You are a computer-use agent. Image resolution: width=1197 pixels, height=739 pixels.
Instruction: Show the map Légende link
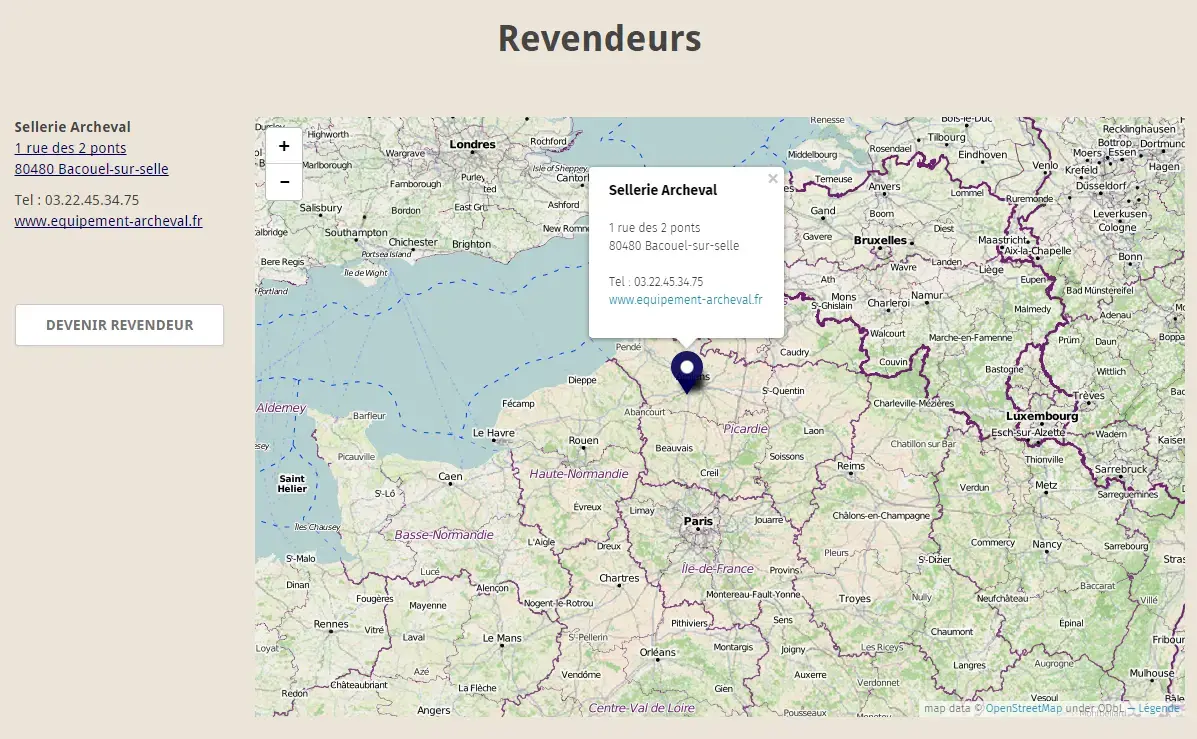click(x=1158, y=708)
